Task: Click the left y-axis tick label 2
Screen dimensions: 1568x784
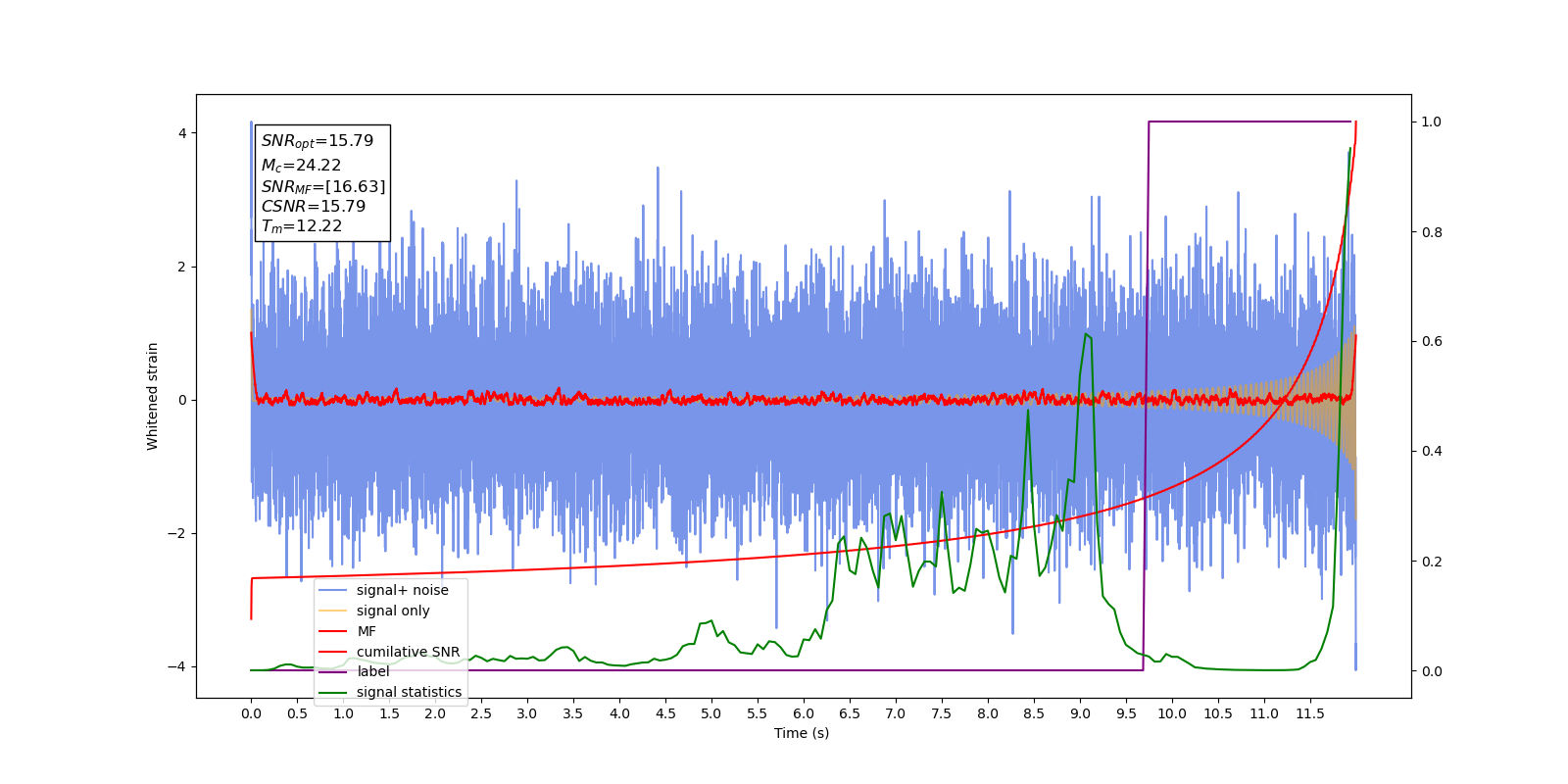Action: 181,267
